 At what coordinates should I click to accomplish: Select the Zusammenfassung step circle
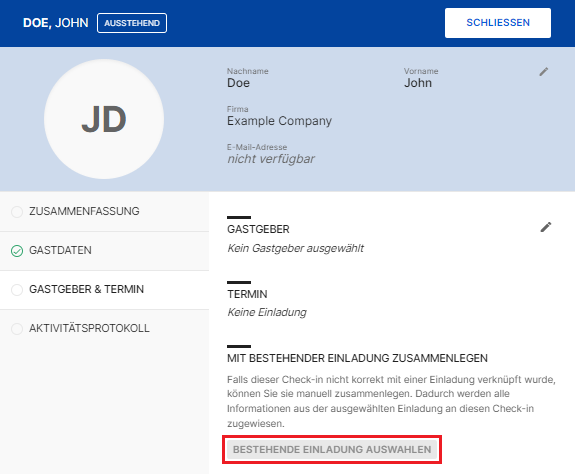point(17,212)
